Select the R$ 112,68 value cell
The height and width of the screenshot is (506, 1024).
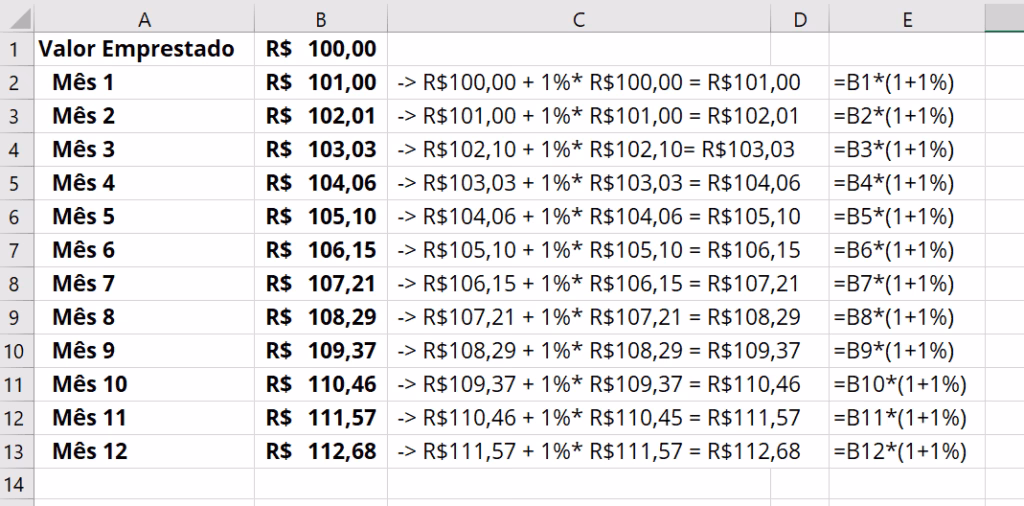[321, 452]
